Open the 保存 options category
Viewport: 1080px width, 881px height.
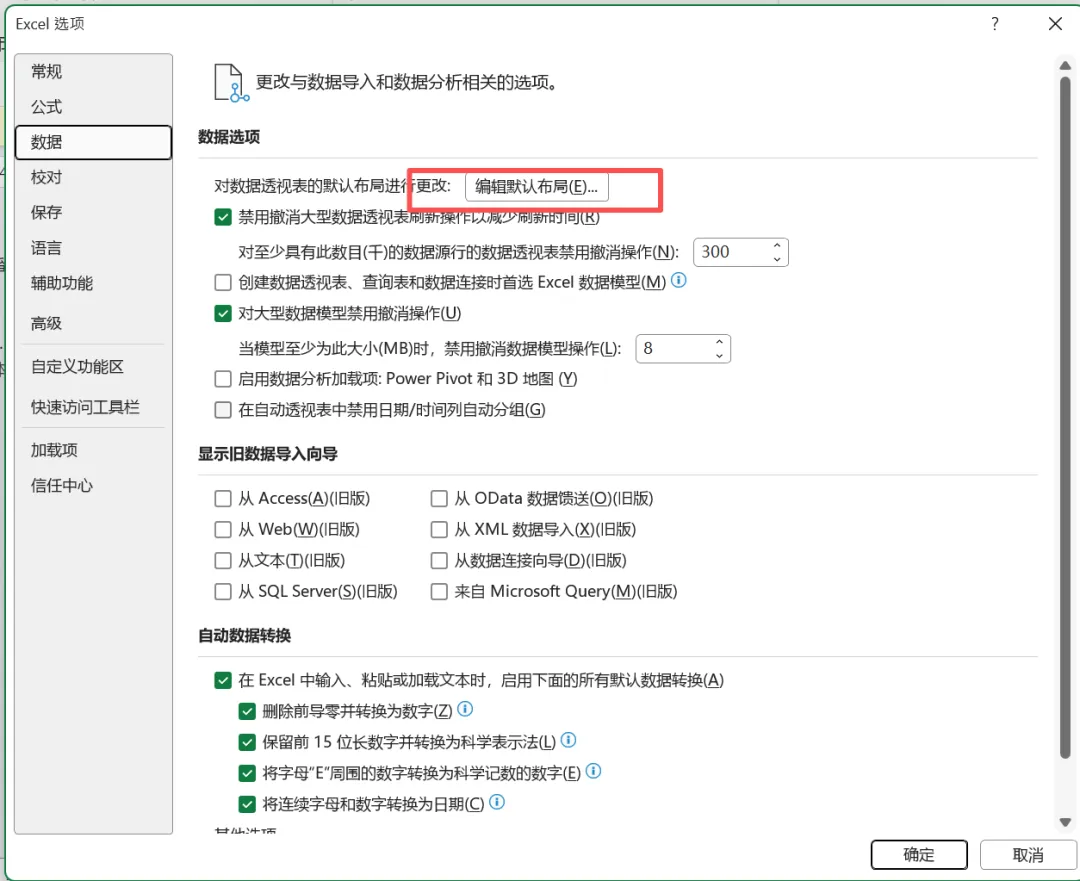93,212
